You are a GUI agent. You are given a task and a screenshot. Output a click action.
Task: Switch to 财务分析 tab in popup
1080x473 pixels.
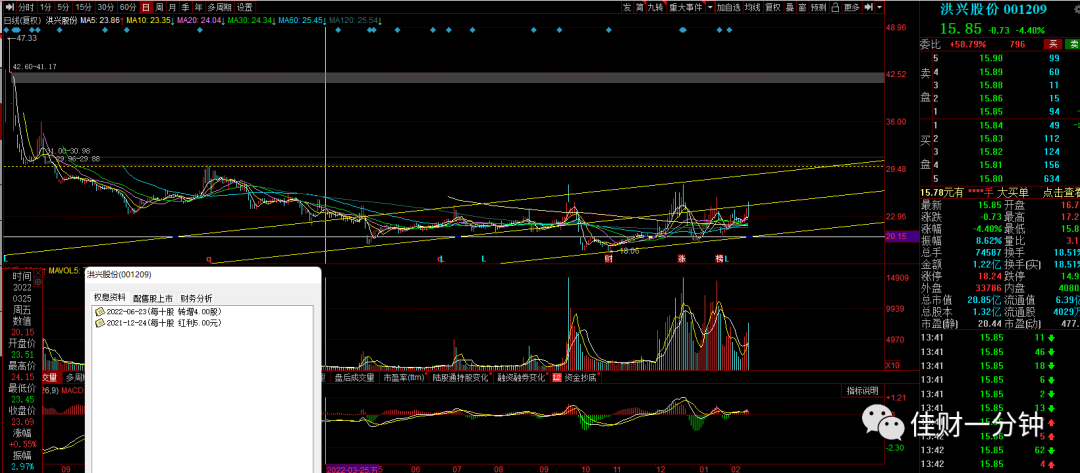[x=196, y=298]
